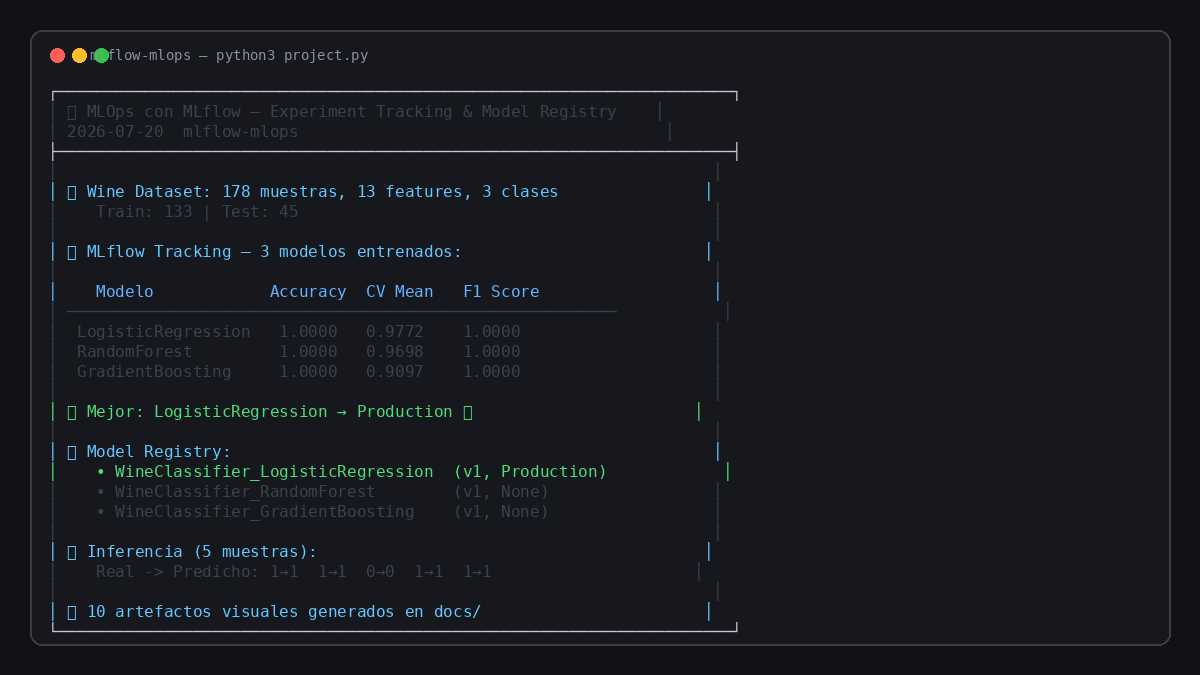The image size is (1200, 675).
Task: Select the RandomForest row in results table
Action: pyautogui.click(x=299, y=352)
